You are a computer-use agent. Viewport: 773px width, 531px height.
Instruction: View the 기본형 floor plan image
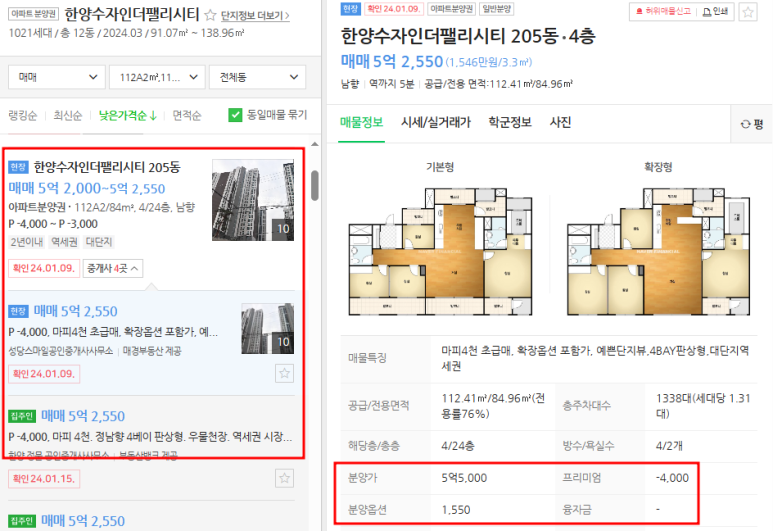coord(441,251)
